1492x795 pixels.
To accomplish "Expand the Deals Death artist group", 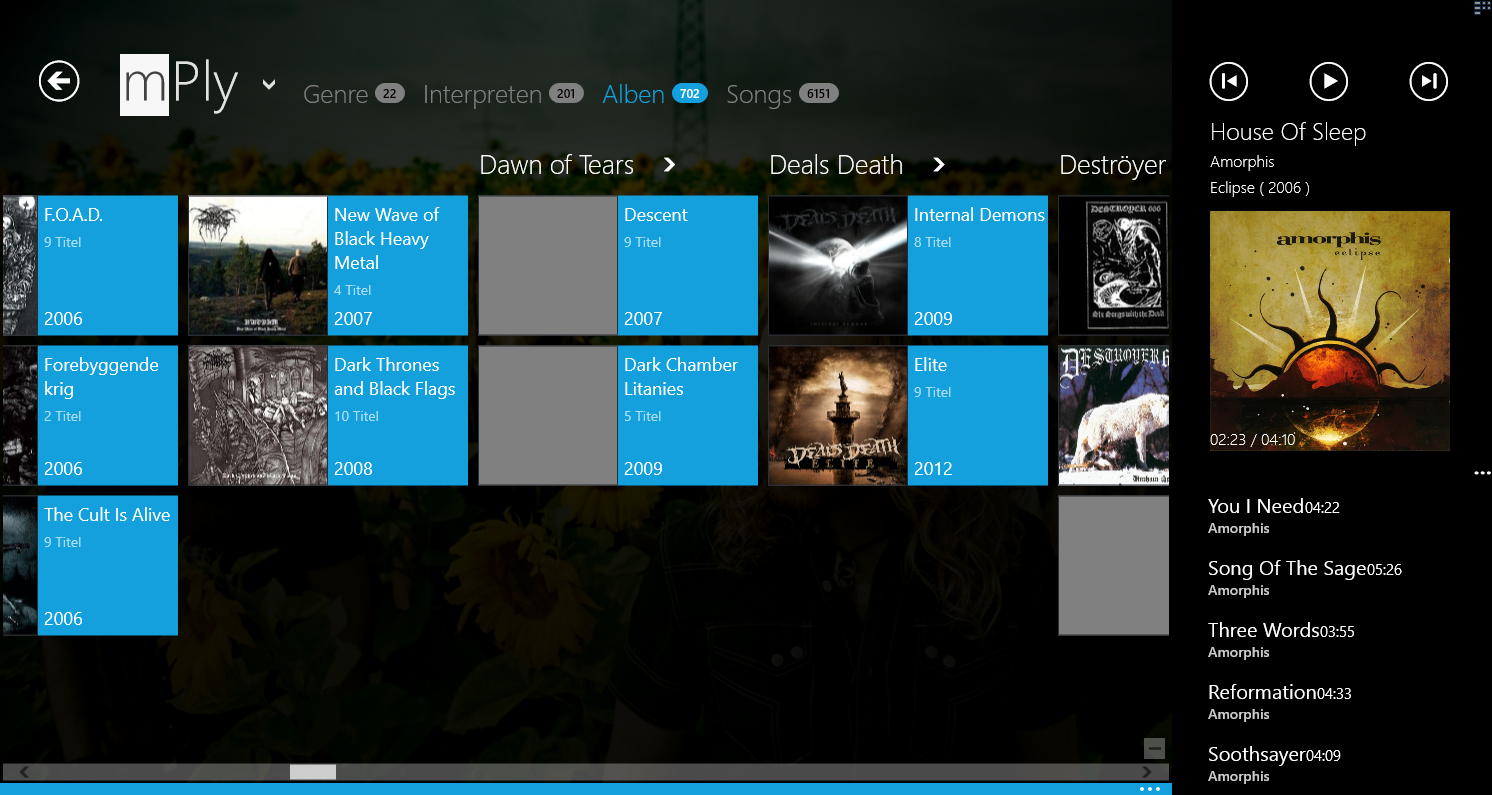I will click(x=939, y=165).
